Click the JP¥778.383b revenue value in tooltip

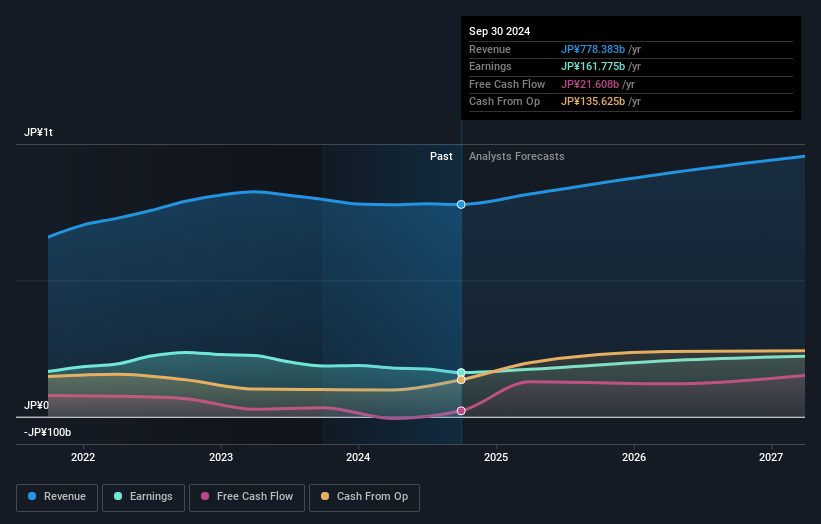(593, 49)
